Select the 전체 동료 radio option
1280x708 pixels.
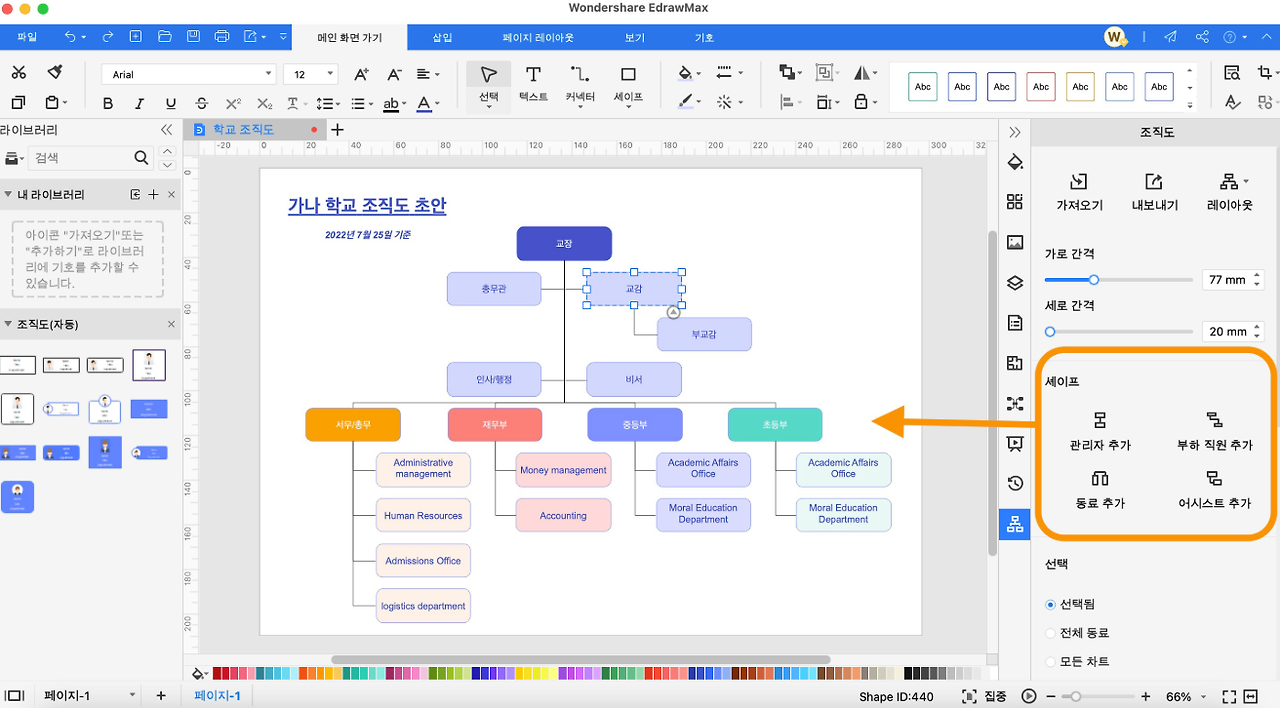point(1050,633)
